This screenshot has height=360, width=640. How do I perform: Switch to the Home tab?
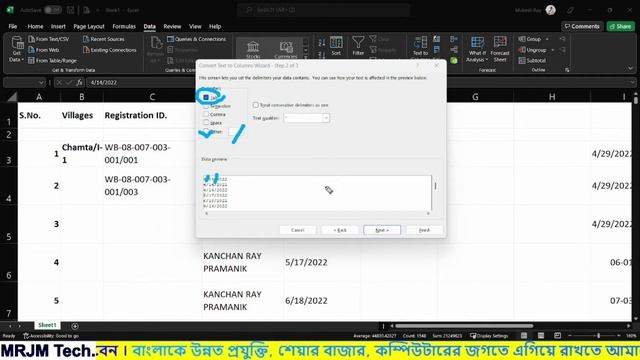pos(35,26)
